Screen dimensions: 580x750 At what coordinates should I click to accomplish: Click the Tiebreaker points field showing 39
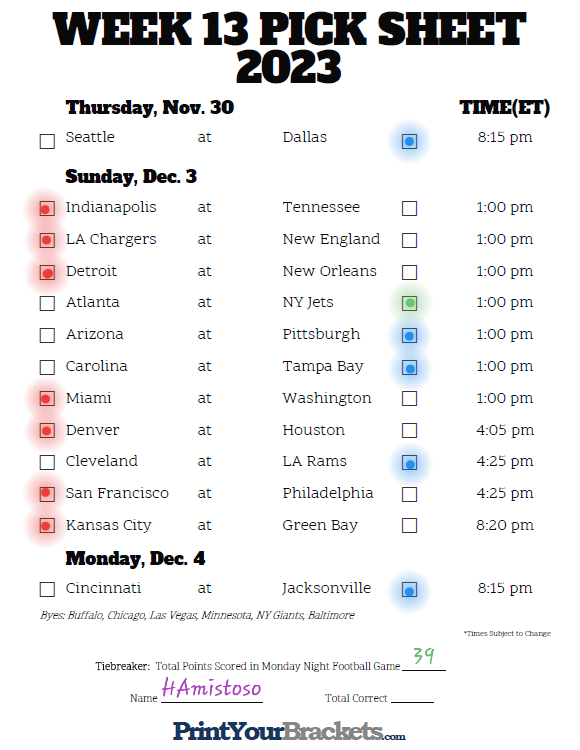(x=424, y=659)
